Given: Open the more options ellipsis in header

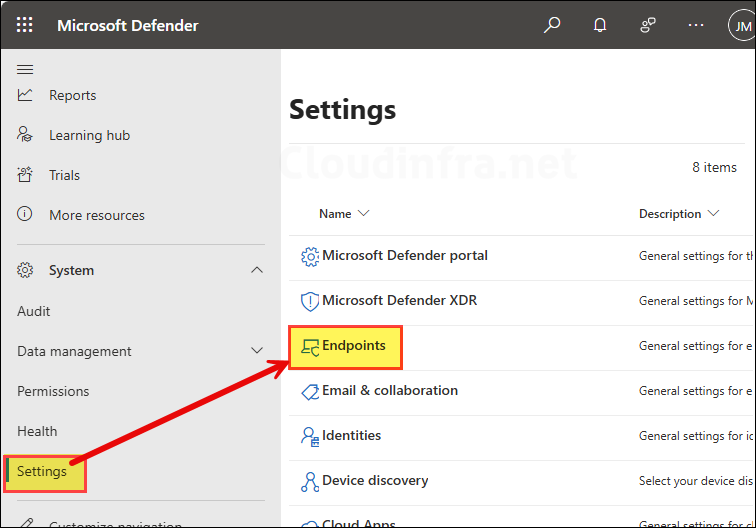Looking at the screenshot, I should [x=696, y=25].
